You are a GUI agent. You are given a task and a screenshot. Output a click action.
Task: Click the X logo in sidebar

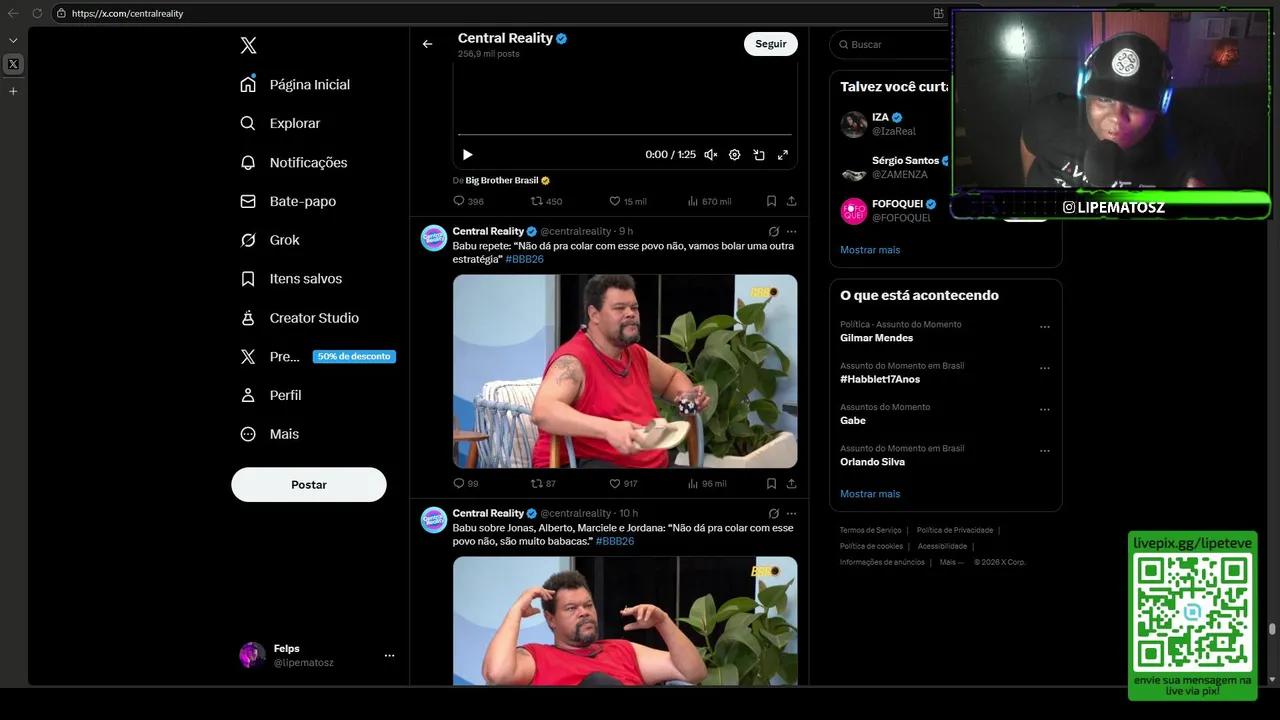[248, 45]
